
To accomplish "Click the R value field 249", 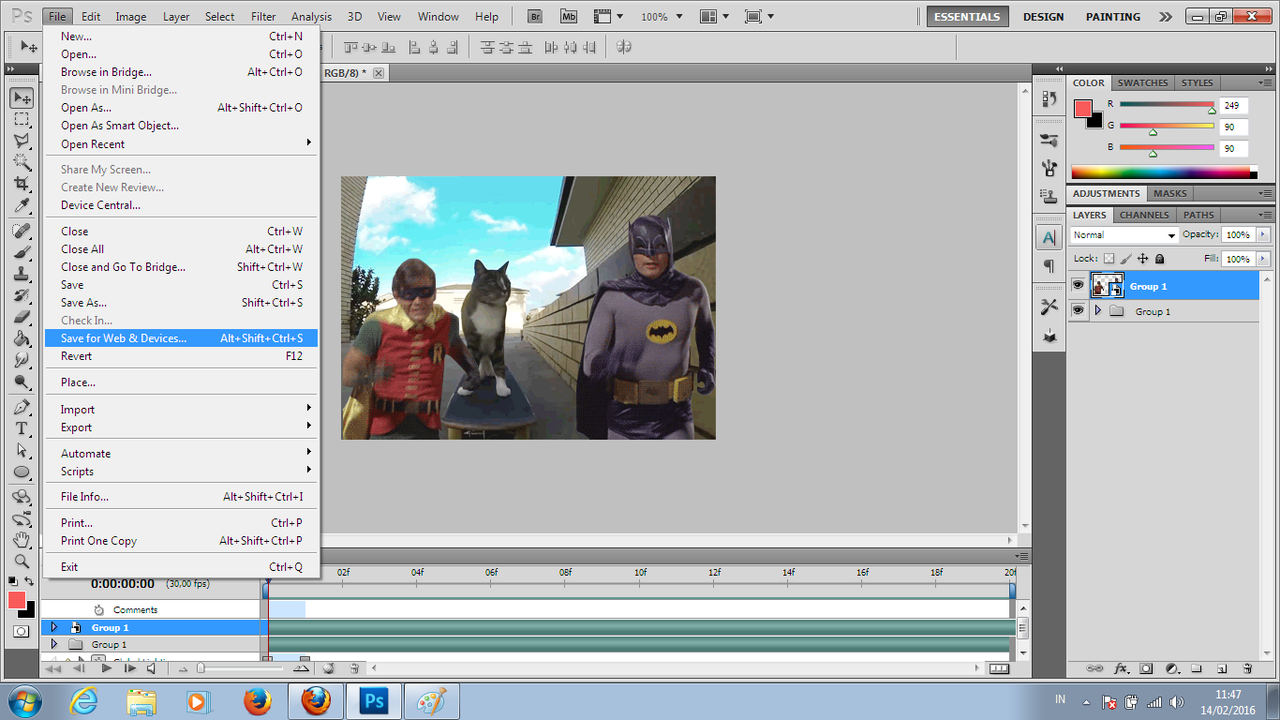I will pos(1234,105).
